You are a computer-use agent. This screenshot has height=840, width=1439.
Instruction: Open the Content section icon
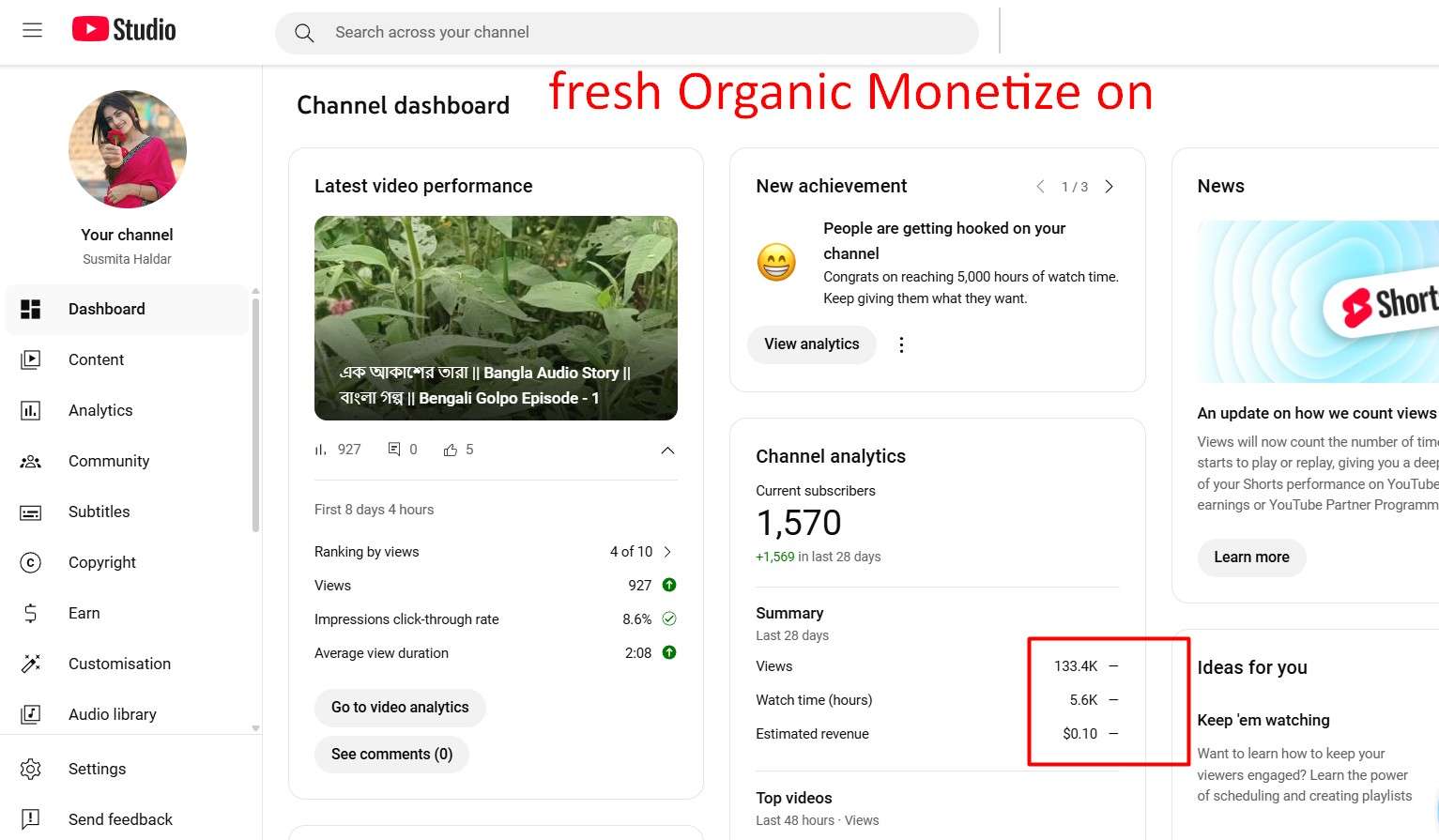(31, 359)
